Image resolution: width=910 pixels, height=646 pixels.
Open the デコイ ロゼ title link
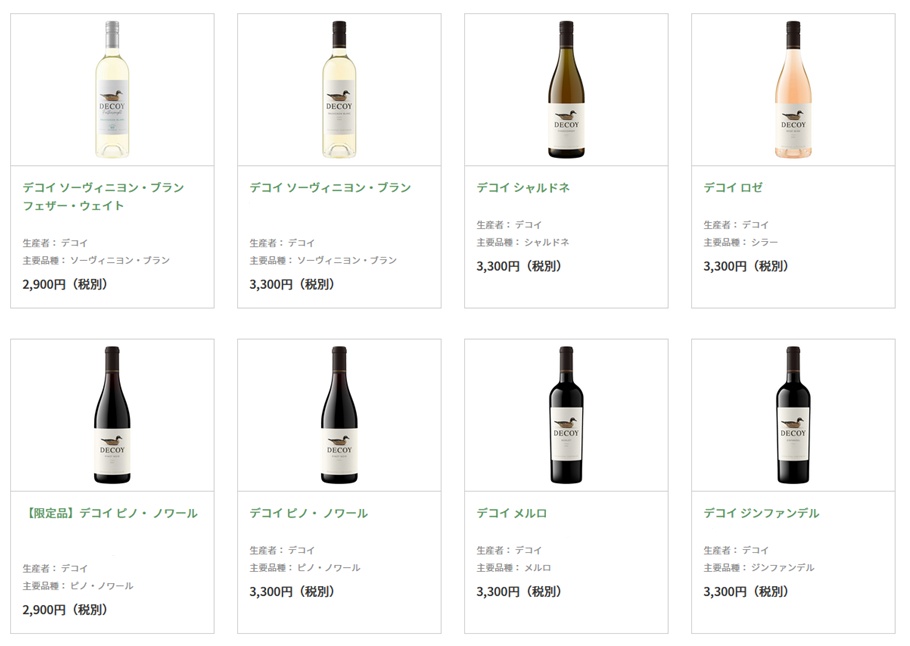pos(733,187)
